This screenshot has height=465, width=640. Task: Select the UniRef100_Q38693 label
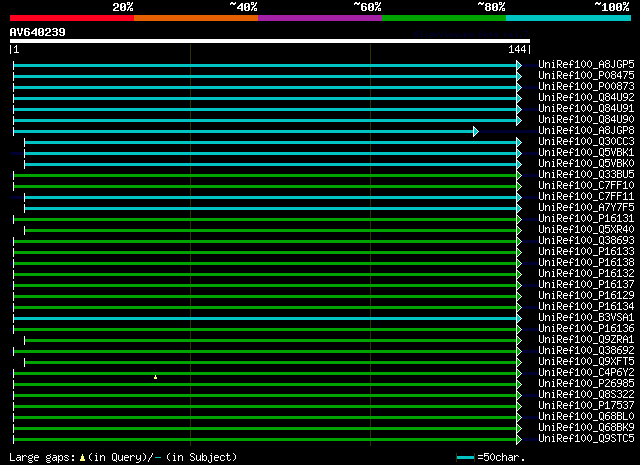(586, 241)
